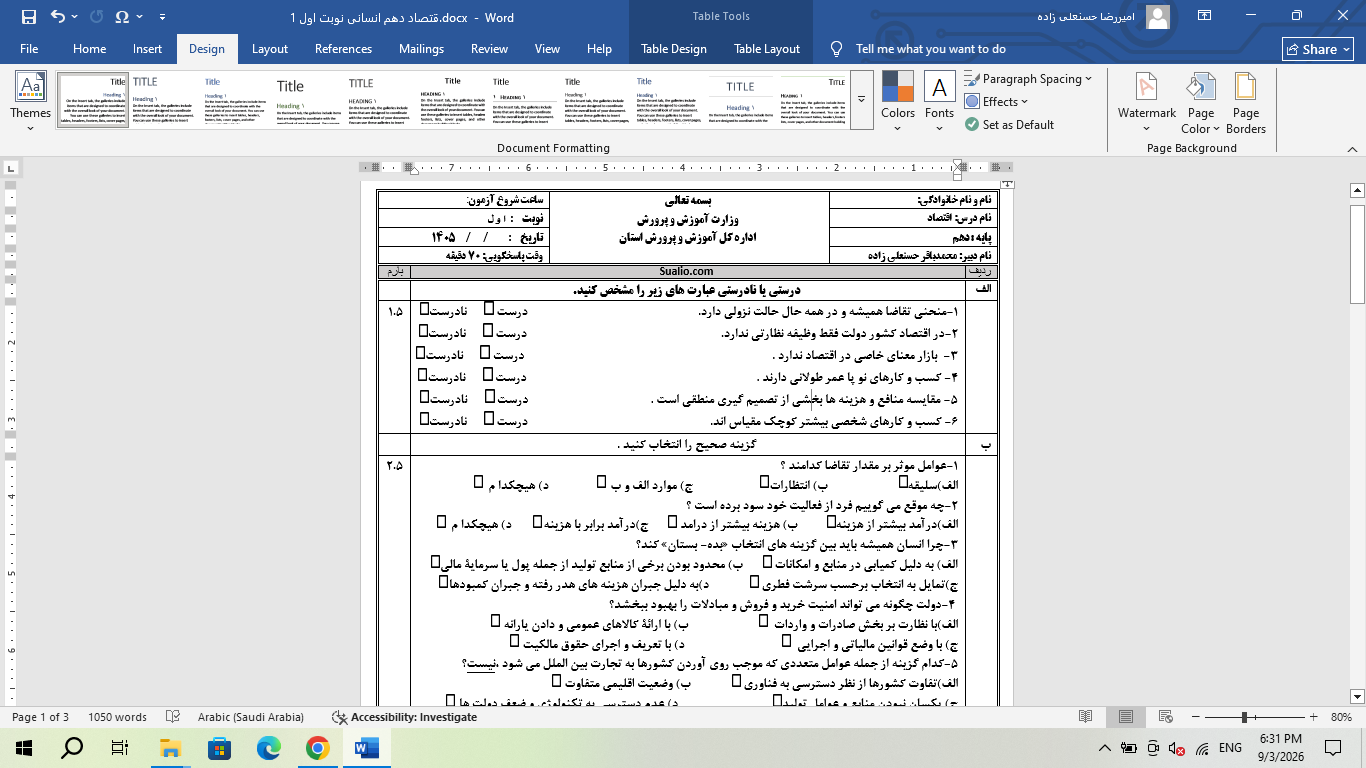This screenshot has height=768, width=1366.
Task: Open Microsoft Store from taskbar
Action: (219, 747)
